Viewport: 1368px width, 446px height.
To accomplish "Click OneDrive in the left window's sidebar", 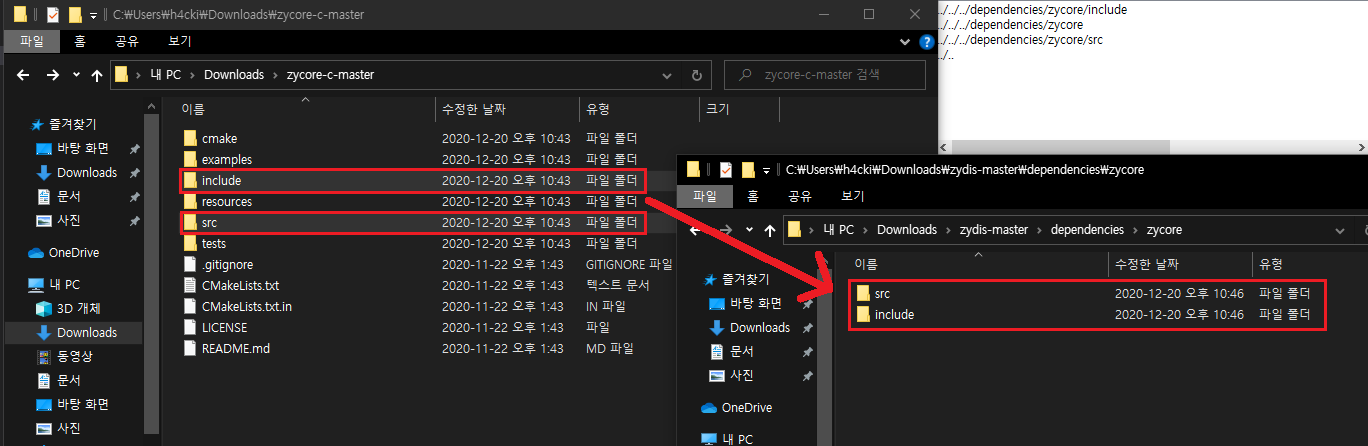I will (x=64, y=253).
